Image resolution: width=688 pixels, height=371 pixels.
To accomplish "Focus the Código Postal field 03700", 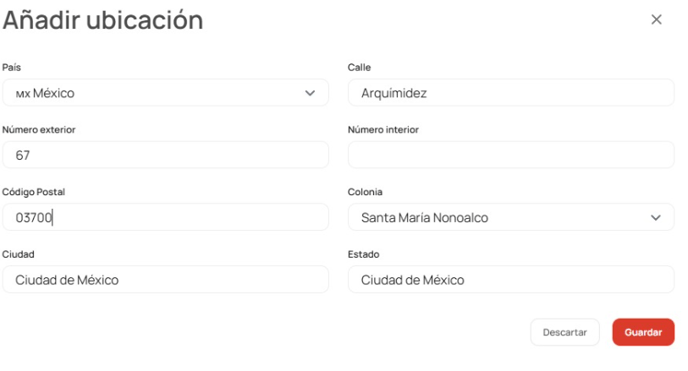I will [165, 217].
